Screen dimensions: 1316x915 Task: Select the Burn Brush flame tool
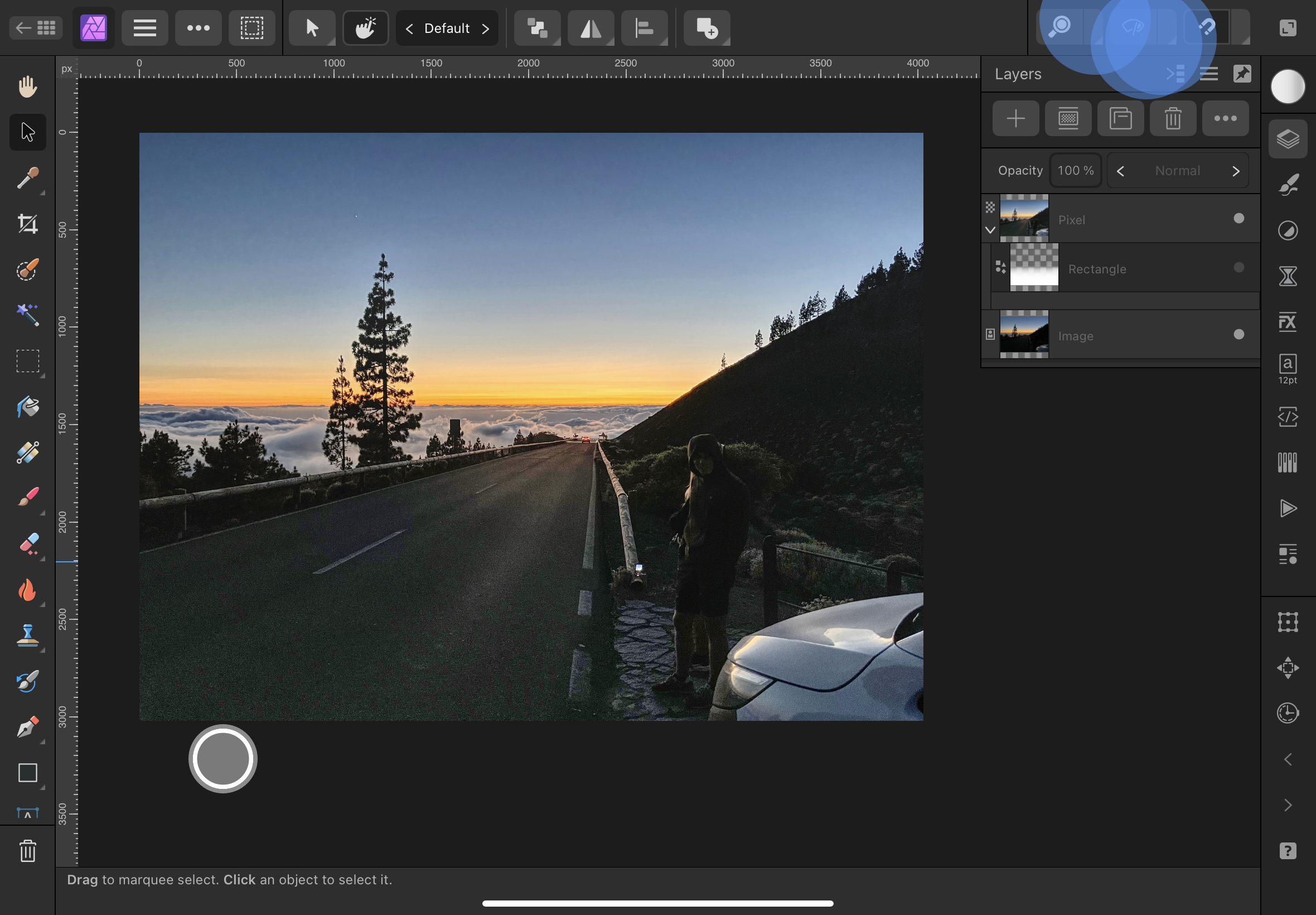coord(27,590)
